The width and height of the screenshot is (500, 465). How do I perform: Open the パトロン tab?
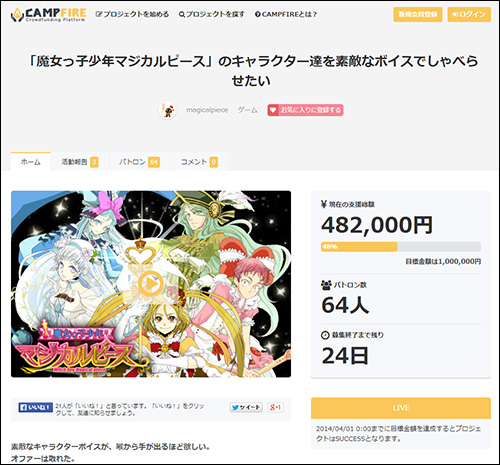(139, 162)
